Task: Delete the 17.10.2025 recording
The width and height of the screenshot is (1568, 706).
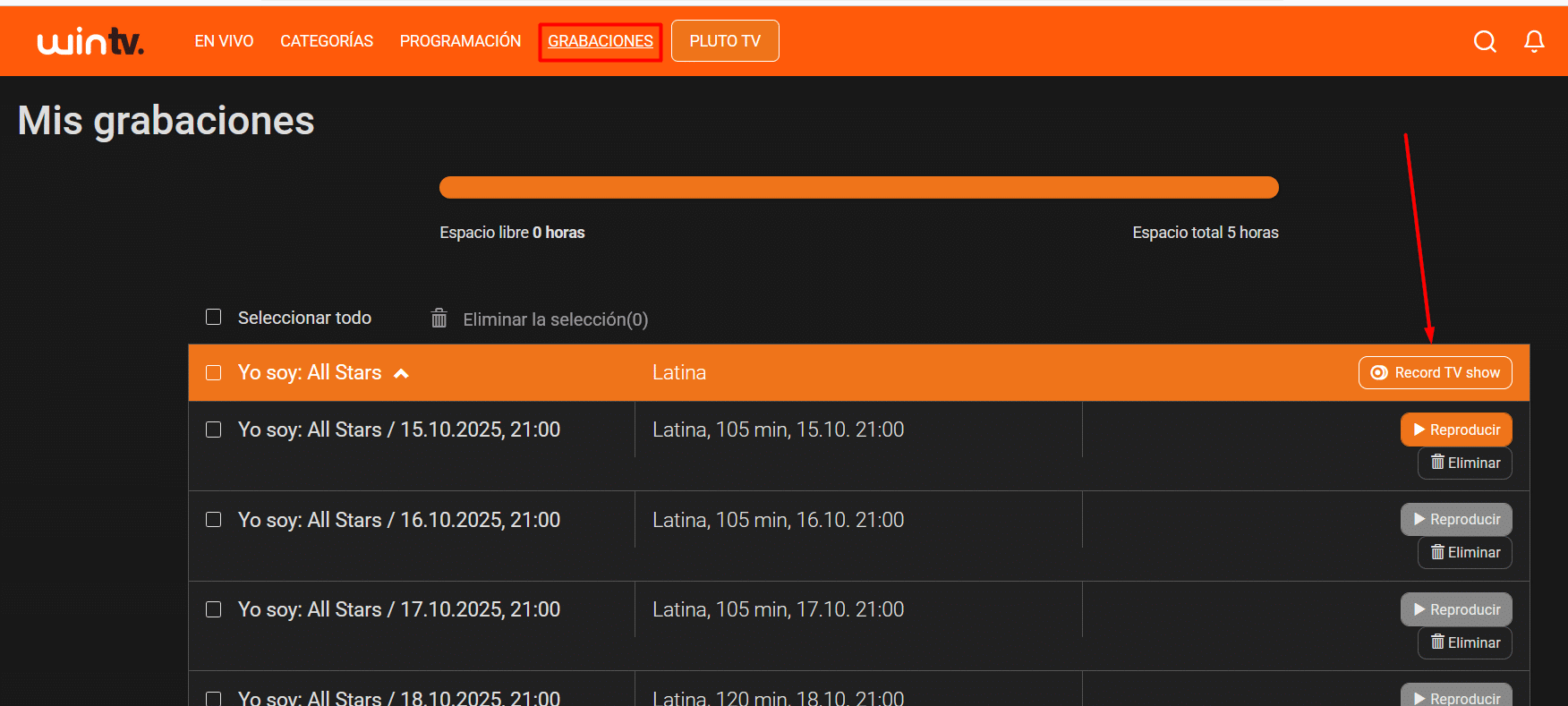Action: coord(1464,642)
